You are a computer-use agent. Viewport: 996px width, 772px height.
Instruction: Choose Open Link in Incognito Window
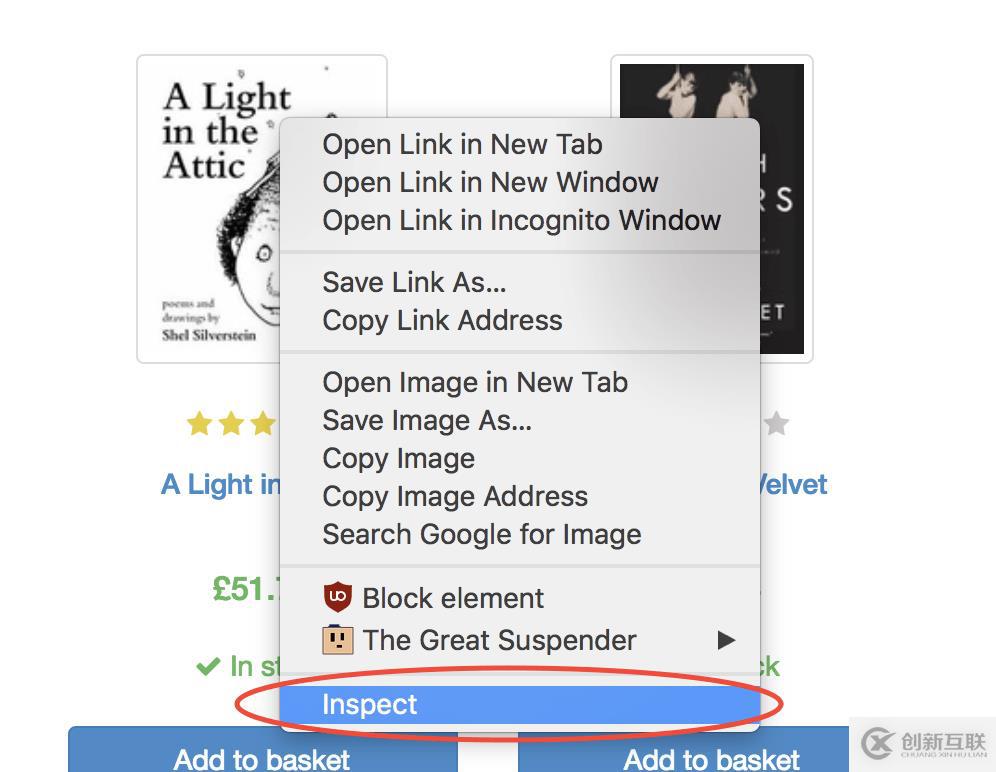[x=521, y=220]
